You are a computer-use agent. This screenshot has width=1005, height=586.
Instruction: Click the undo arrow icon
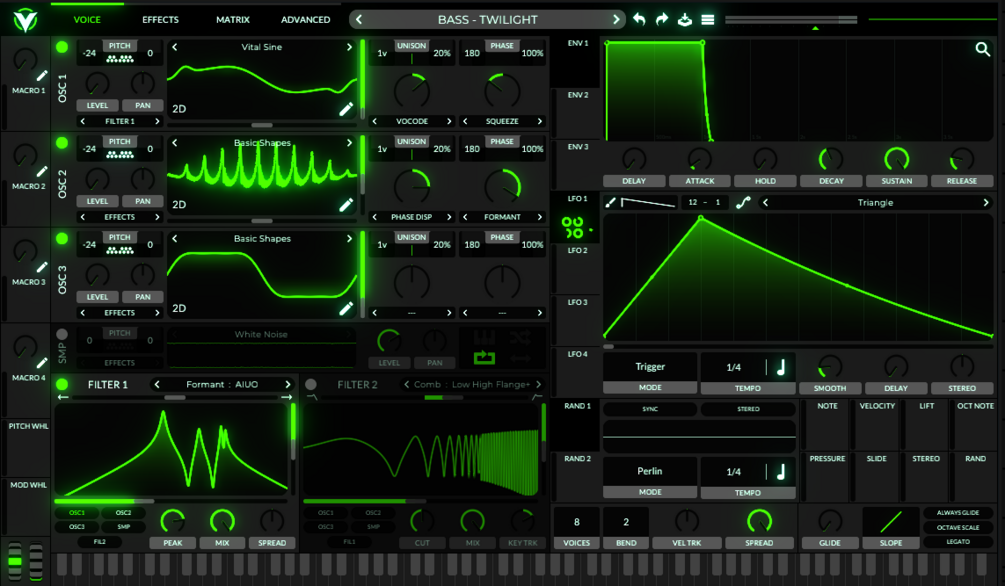point(639,19)
